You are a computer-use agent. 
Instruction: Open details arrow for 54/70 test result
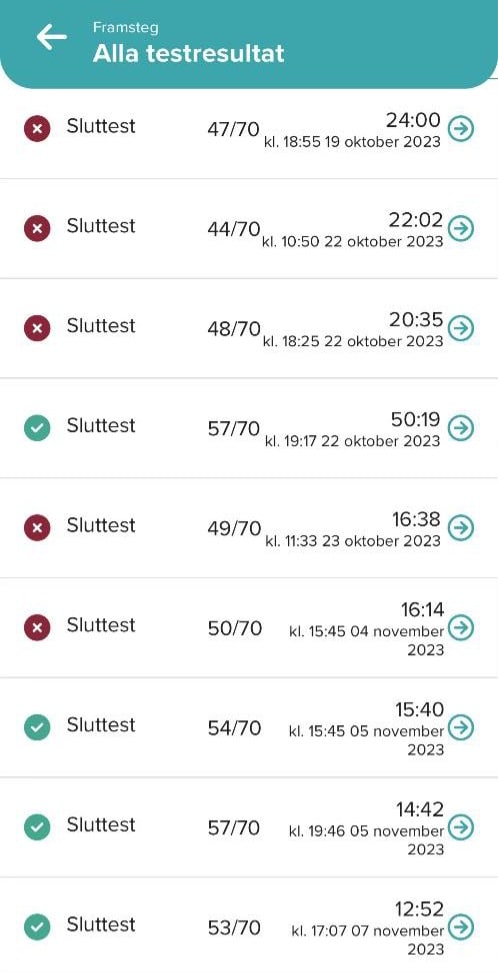(461, 727)
